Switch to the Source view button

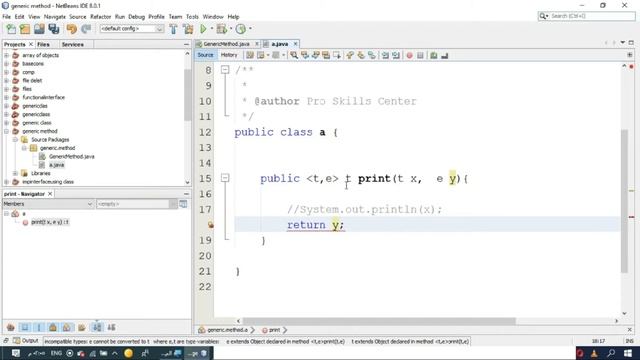coord(205,55)
